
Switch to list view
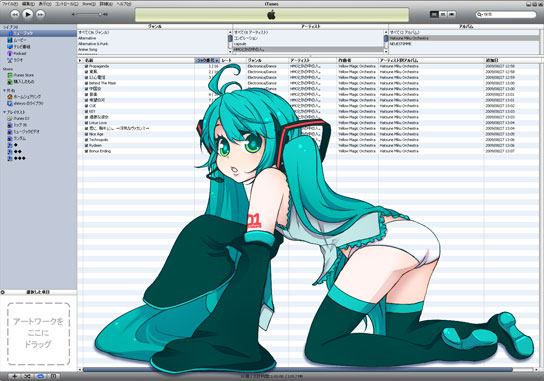(x=434, y=14)
